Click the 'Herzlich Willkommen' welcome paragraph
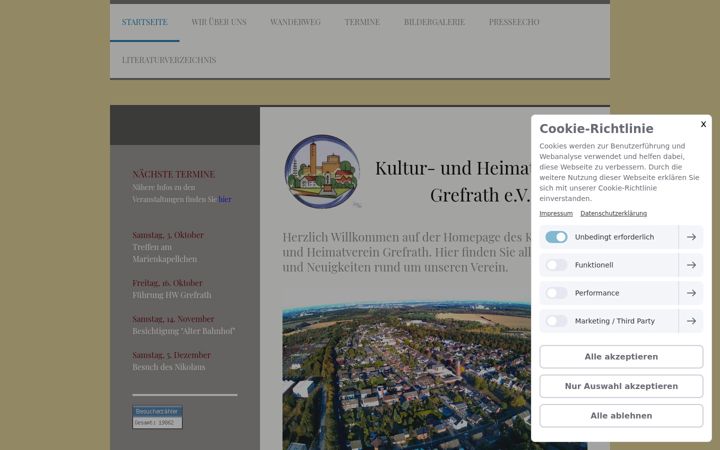720x450 pixels. point(406,252)
